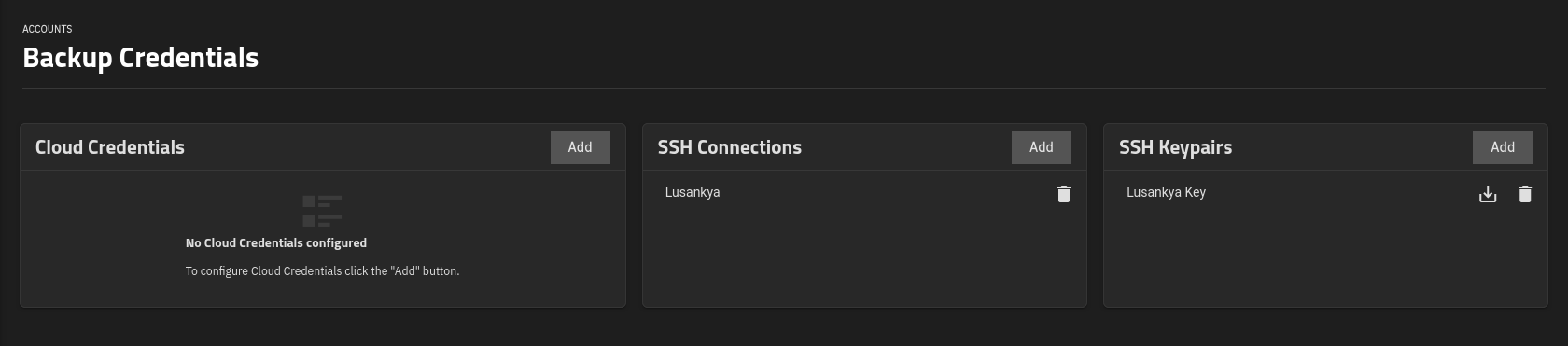
Task: Click the Cloud Credentials card header bar
Action: pyautogui.click(x=323, y=147)
